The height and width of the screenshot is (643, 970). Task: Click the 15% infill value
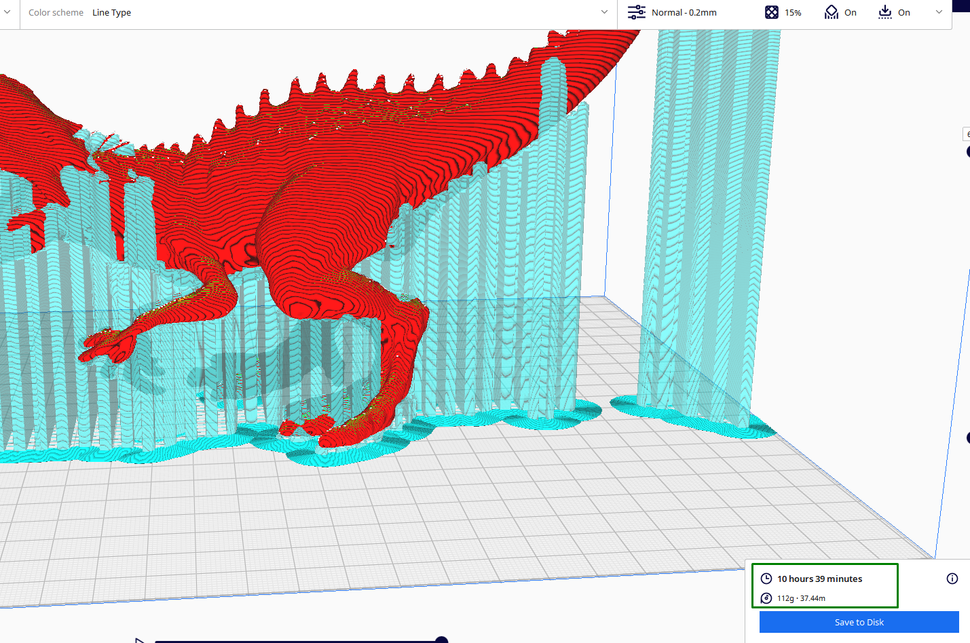[x=795, y=11]
